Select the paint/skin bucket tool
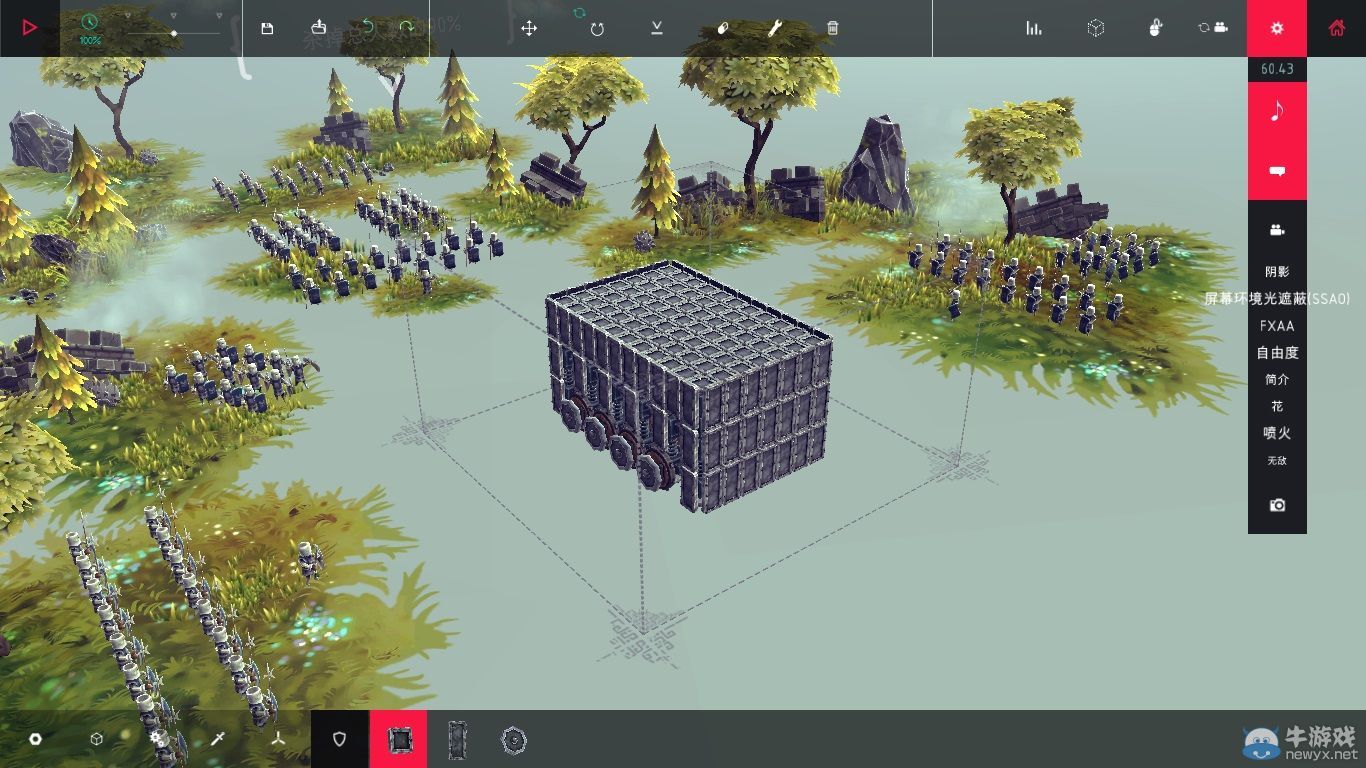This screenshot has width=1366, height=768. point(723,28)
